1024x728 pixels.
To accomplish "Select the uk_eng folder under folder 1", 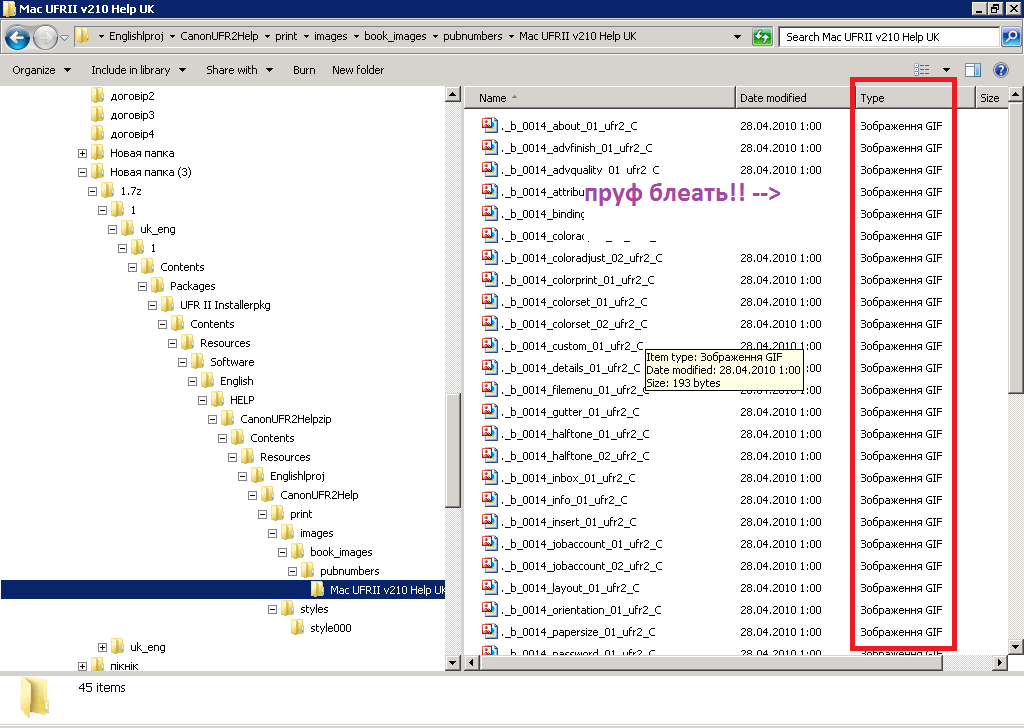I will (x=157, y=229).
